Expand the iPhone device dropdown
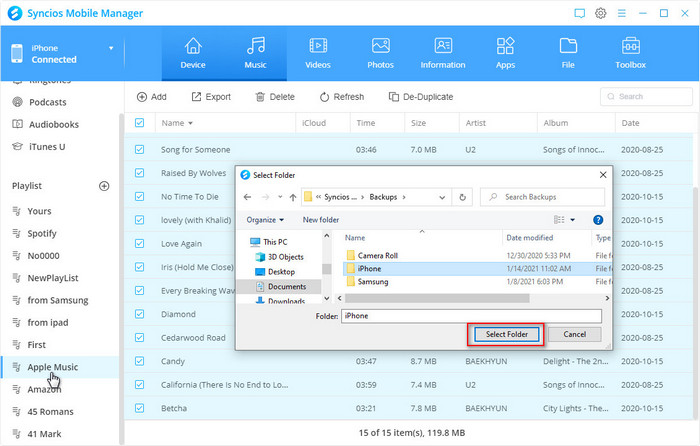This screenshot has height=446, width=700. tap(111, 48)
